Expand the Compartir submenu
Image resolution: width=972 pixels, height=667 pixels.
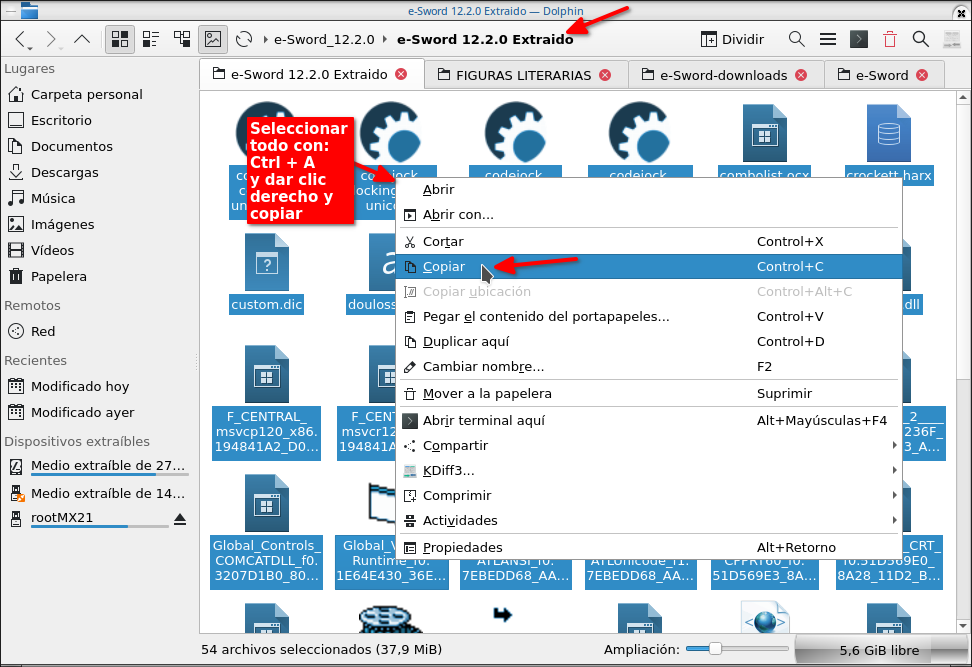pos(649,446)
